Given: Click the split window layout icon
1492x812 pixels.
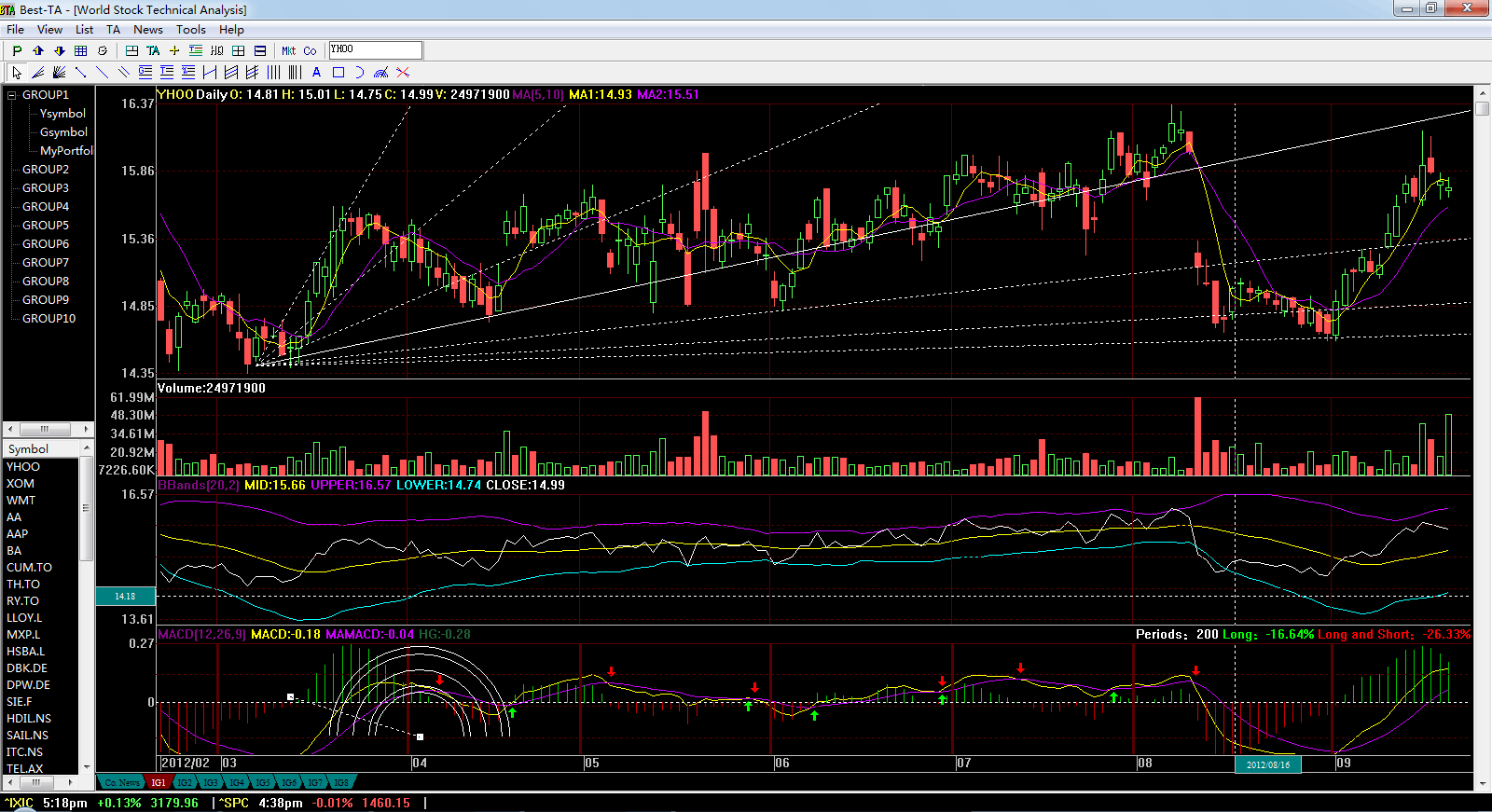Looking at the screenshot, I should [x=131, y=50].
